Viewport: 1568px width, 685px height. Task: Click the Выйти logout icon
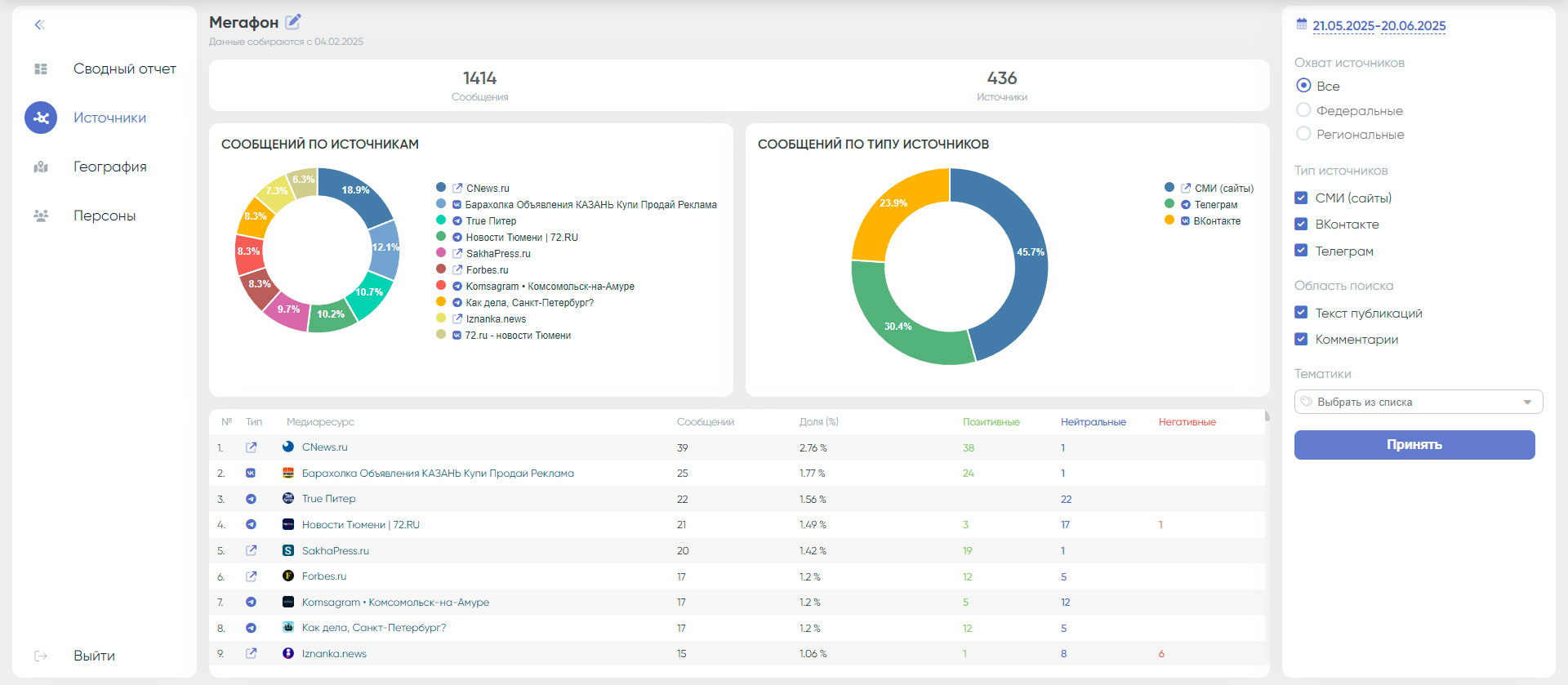pyautogui.click(x=41, y=656)
